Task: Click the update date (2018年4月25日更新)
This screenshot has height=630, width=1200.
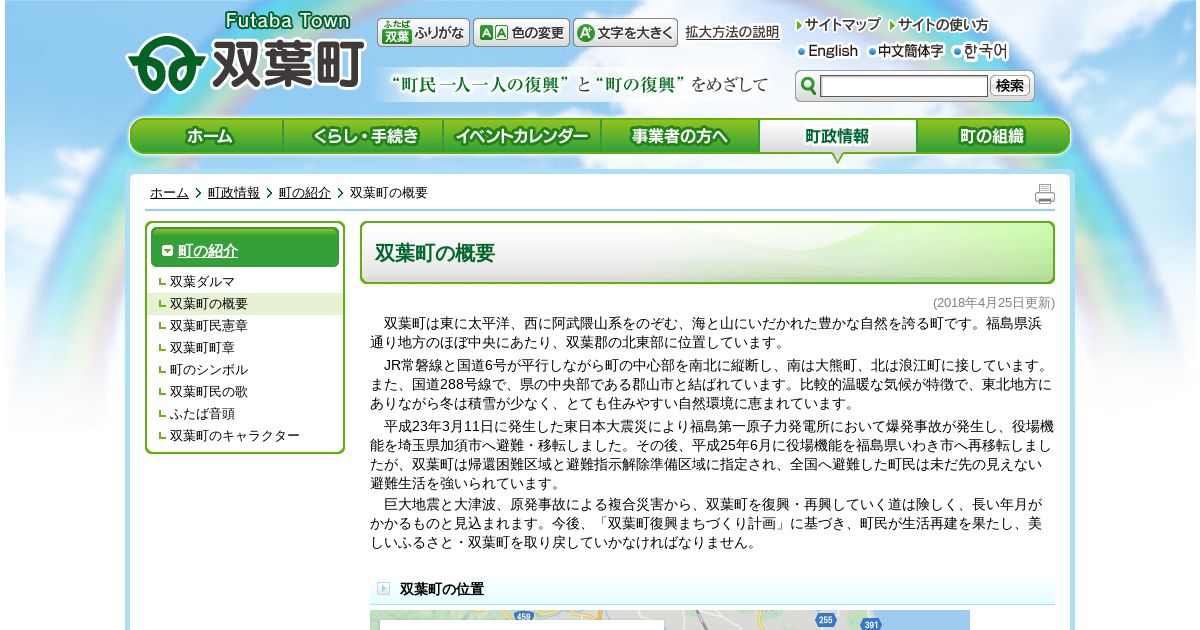Action: coord(993,303)
